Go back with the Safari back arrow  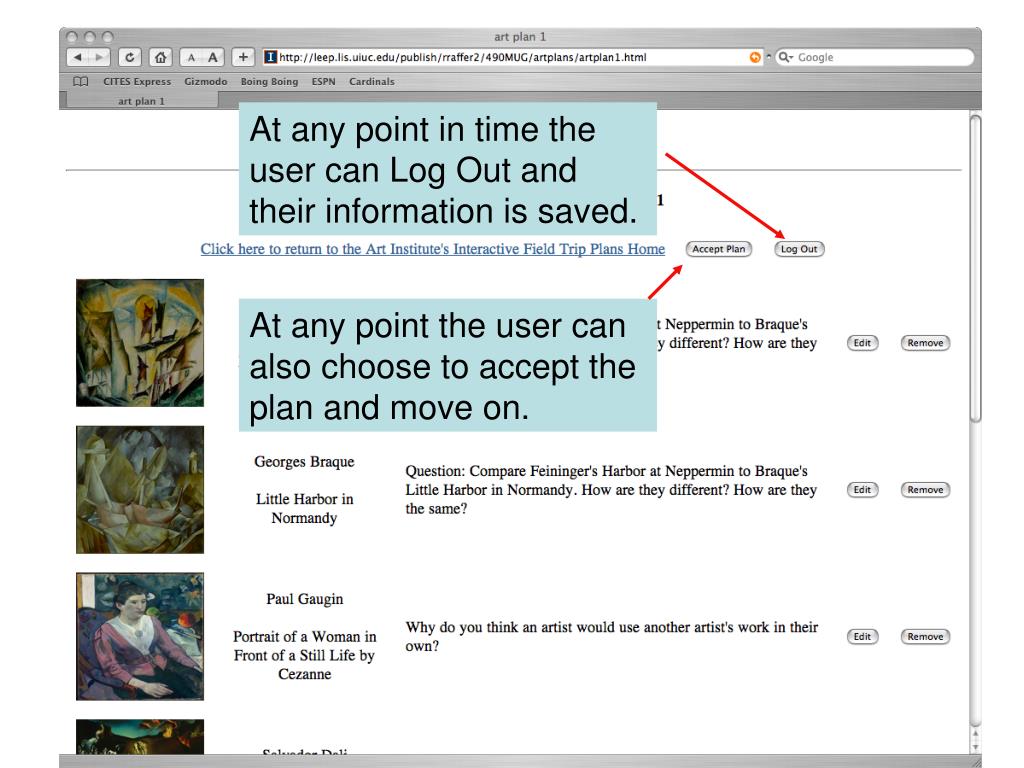78,57
